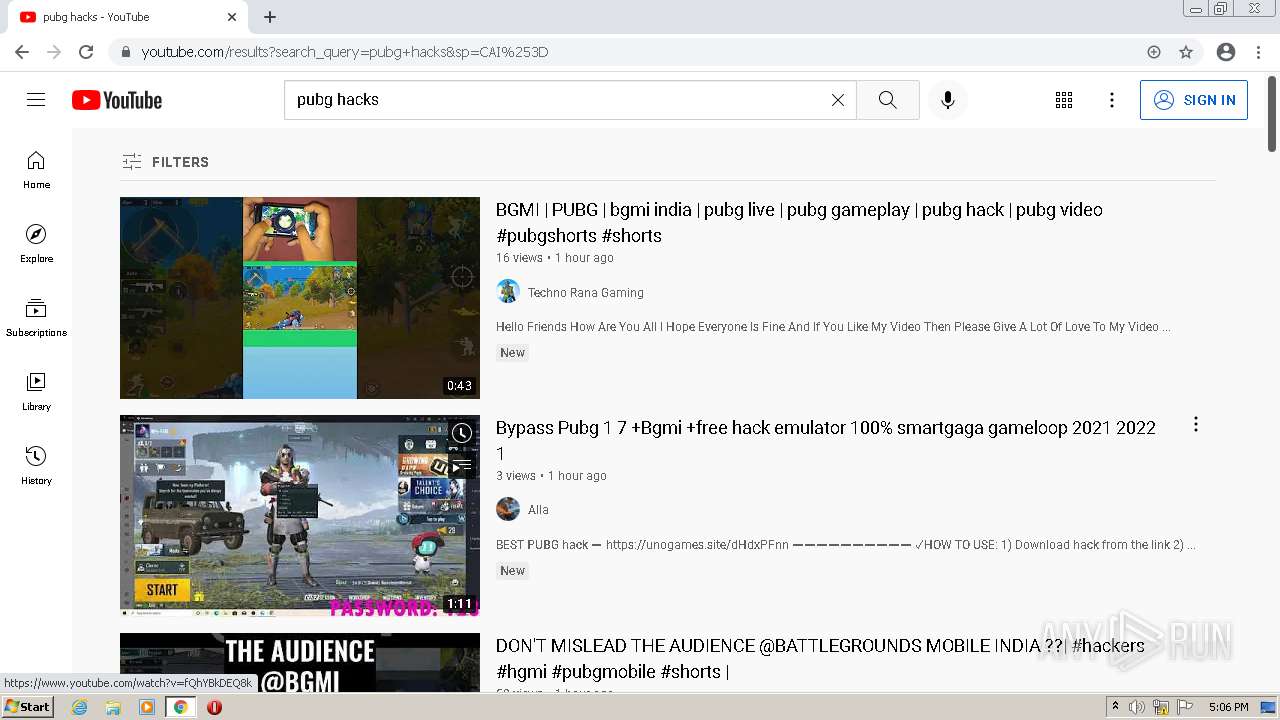
Task: Clear the search box with the X icon
Action: click(x=838, y=100)
